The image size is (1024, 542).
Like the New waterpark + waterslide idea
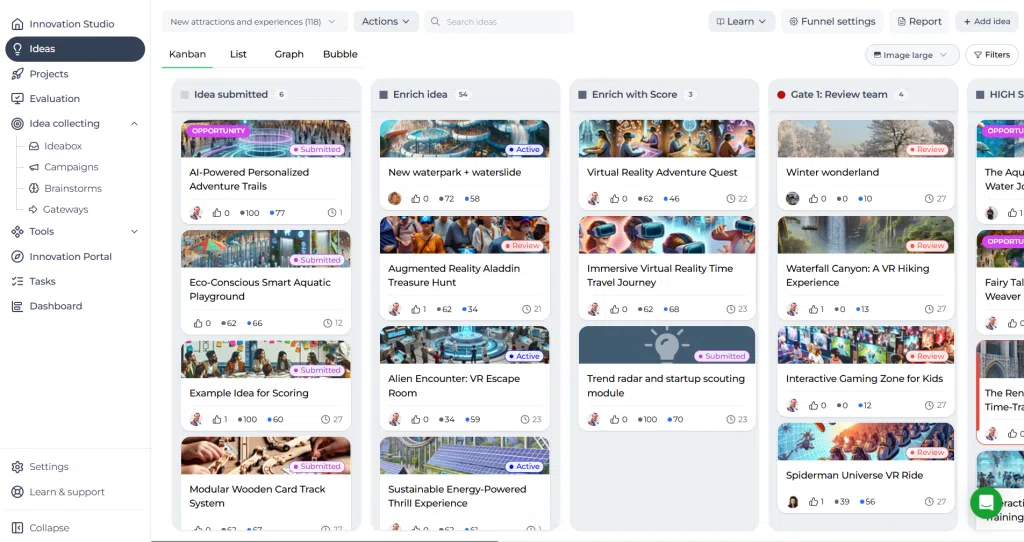pyautogui.click(x=415, y=199)
